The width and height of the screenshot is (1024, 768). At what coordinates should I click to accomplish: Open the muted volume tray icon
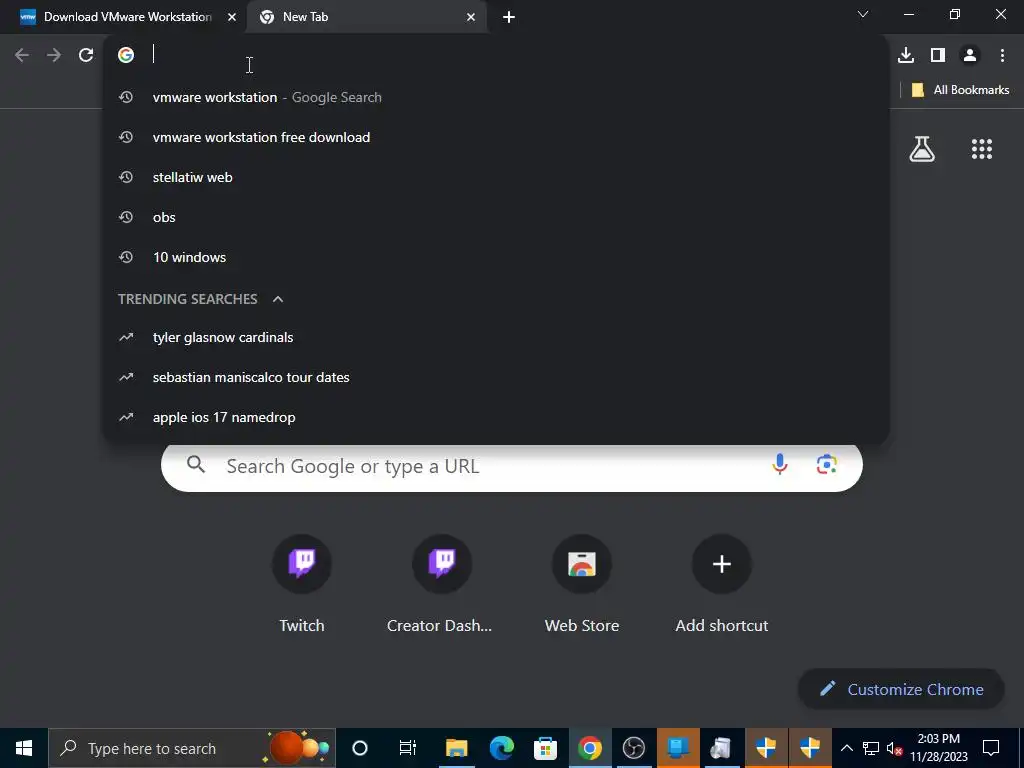(x=895, y=748)
